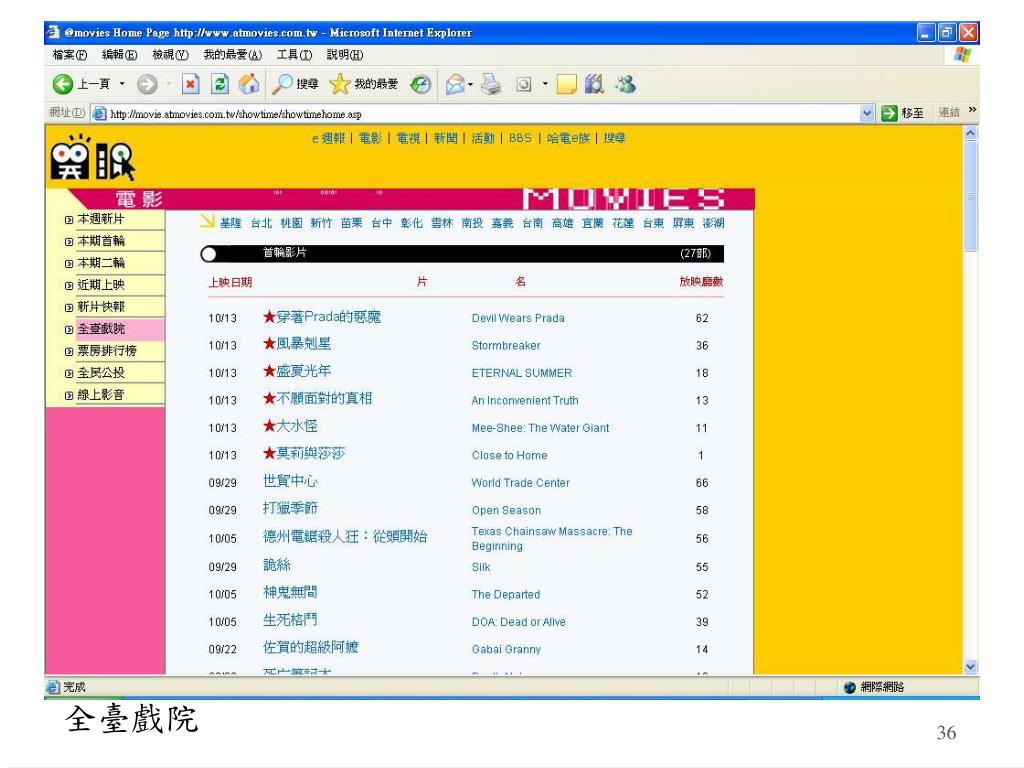Image resolution: width=1024 pixels, height=768 pixels.
Task: Click the yellow arrow beside 基隆
Action: click(207, 221)
